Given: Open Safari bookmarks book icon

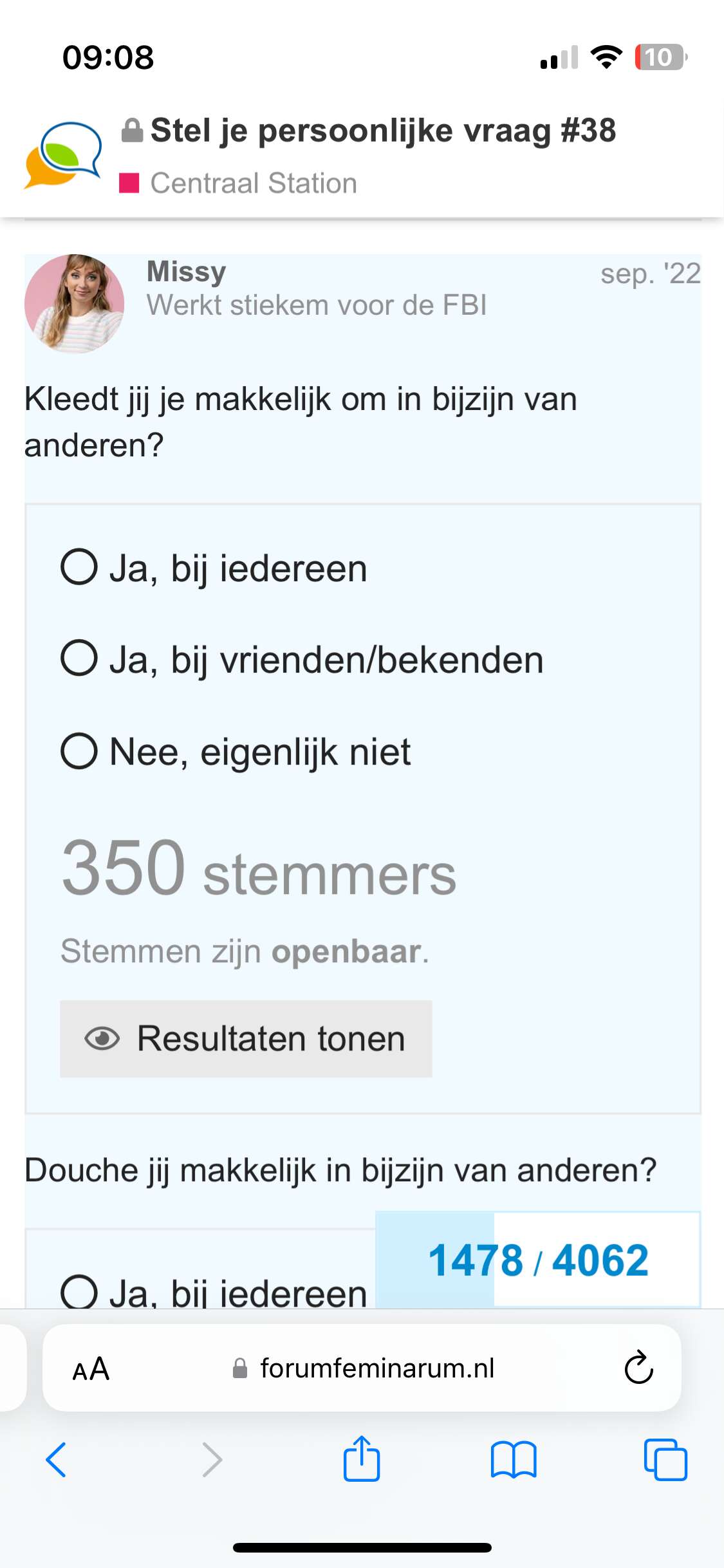Looking at the screenshot, I should coord(513,1459).
